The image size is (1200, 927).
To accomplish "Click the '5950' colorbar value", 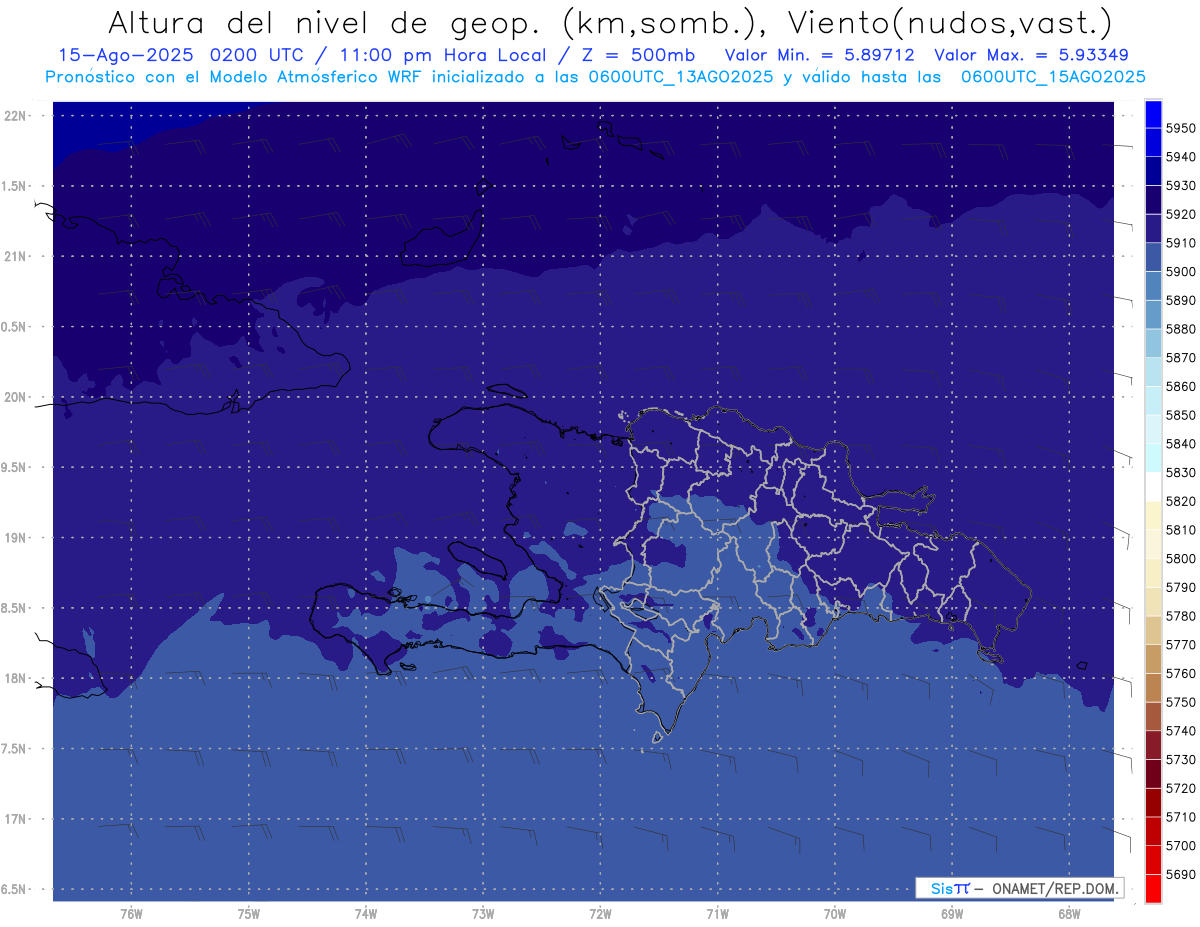I will point(1181,128).
